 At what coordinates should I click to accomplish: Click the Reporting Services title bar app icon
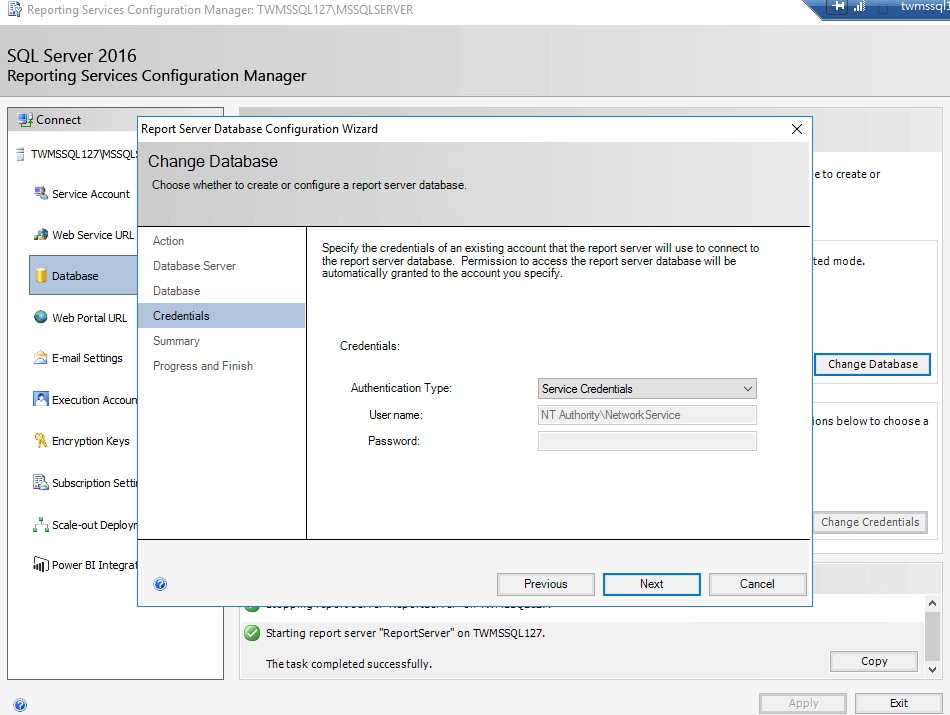15,10
